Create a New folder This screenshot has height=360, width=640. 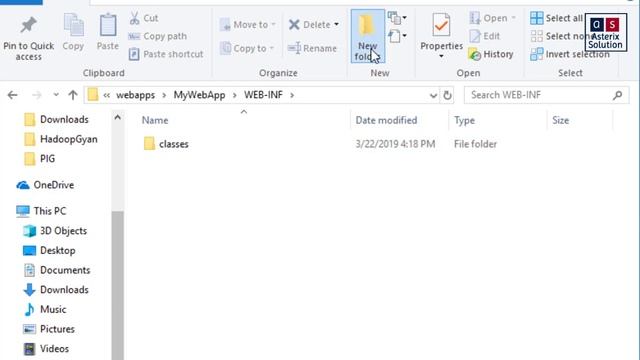pyautogui.click(x=367, y=36)
